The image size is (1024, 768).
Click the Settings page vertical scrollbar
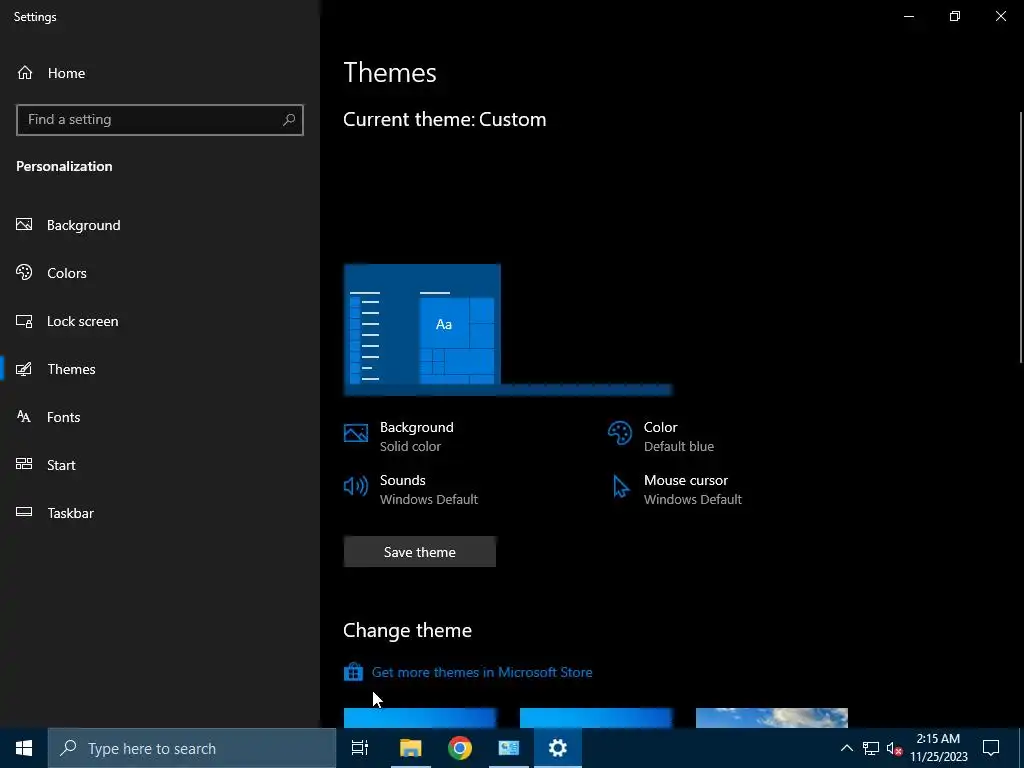1021,238
